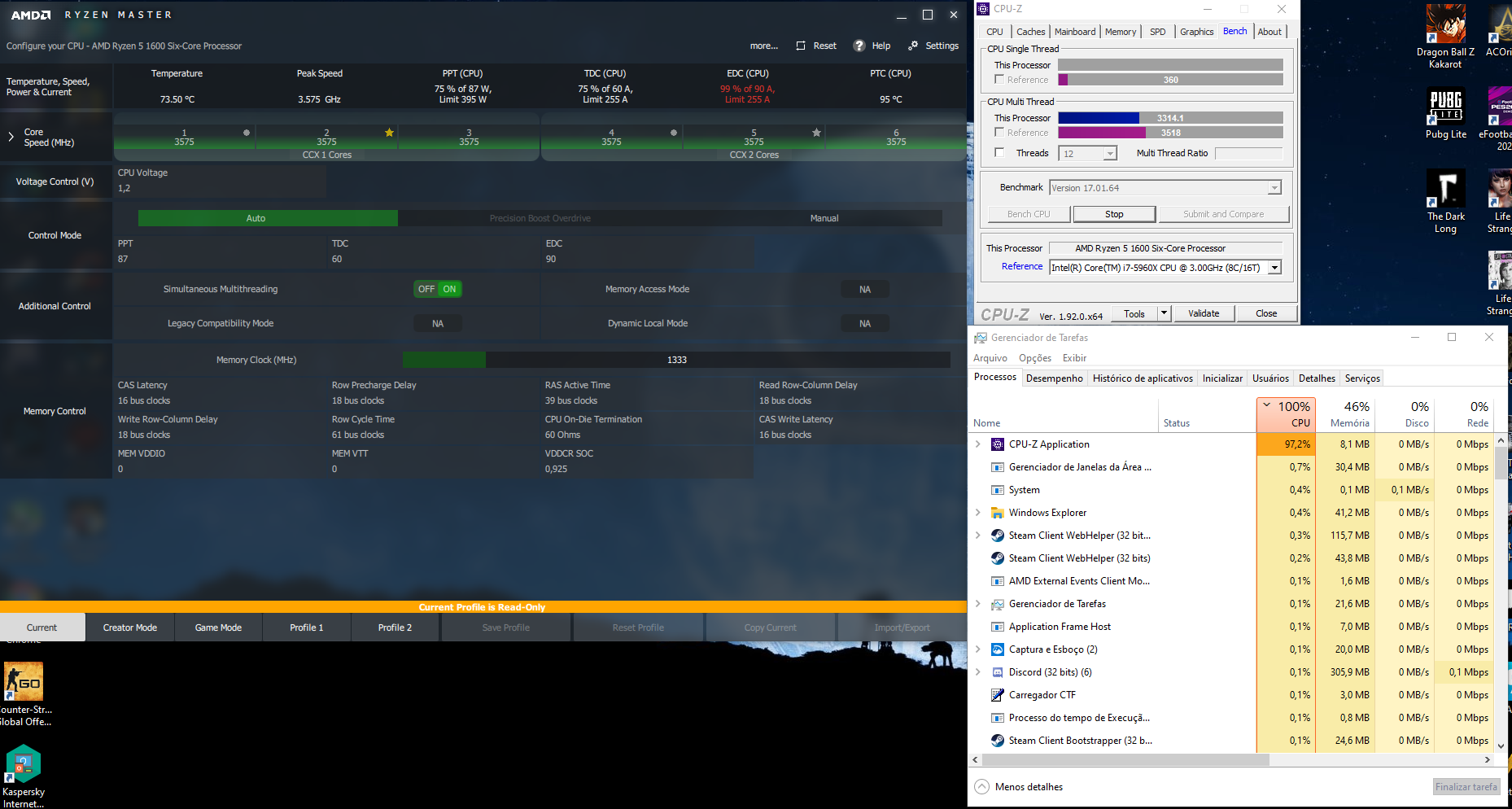Click Steam Client Bootstrapper process icon
Viewport: 1512px width, 809px height.
tap(997, 741)
